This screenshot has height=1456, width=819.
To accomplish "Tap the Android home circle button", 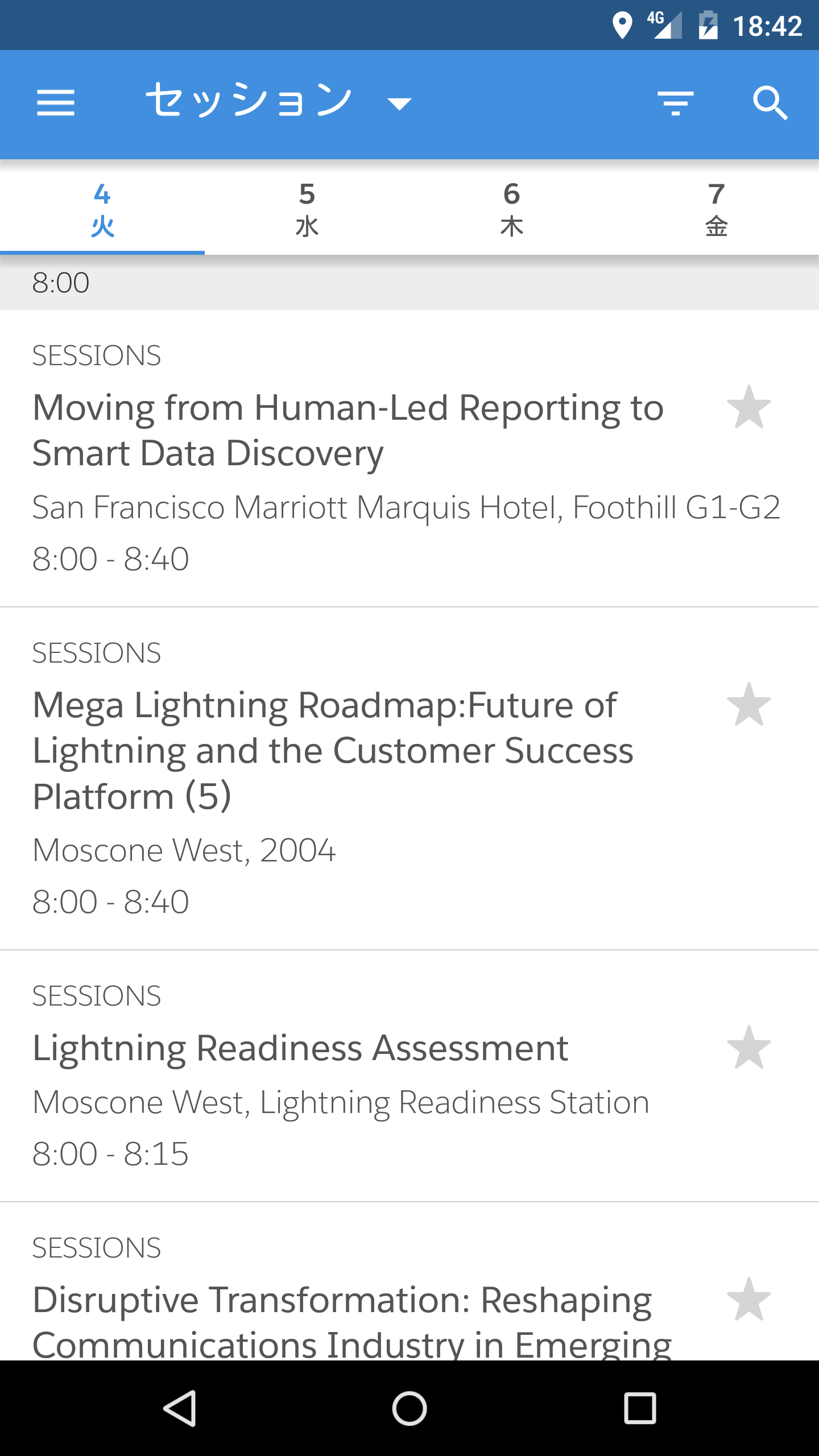I will [409, 1408].
